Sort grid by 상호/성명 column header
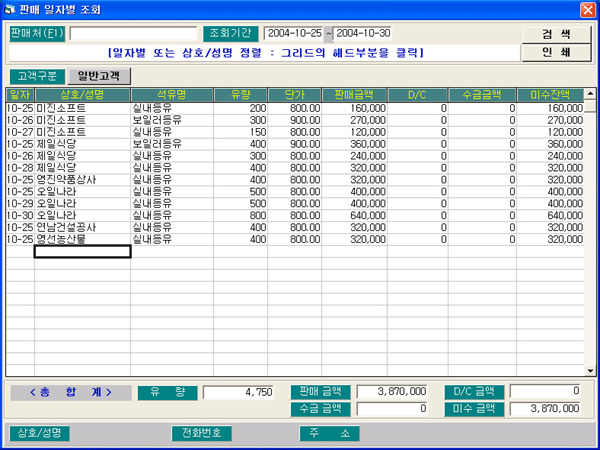Image resolution: width=600 pixels, height=450 pixels. pos(82,95)
